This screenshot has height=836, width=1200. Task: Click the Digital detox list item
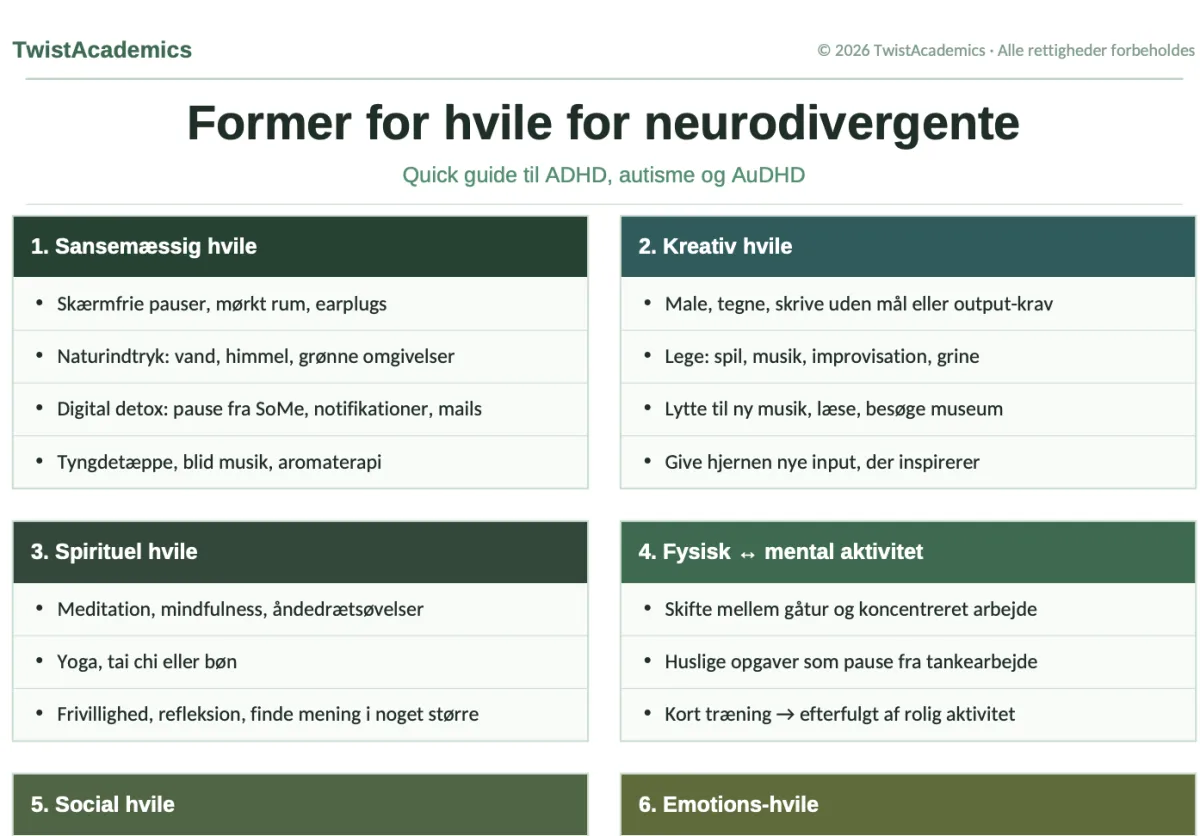300,409
